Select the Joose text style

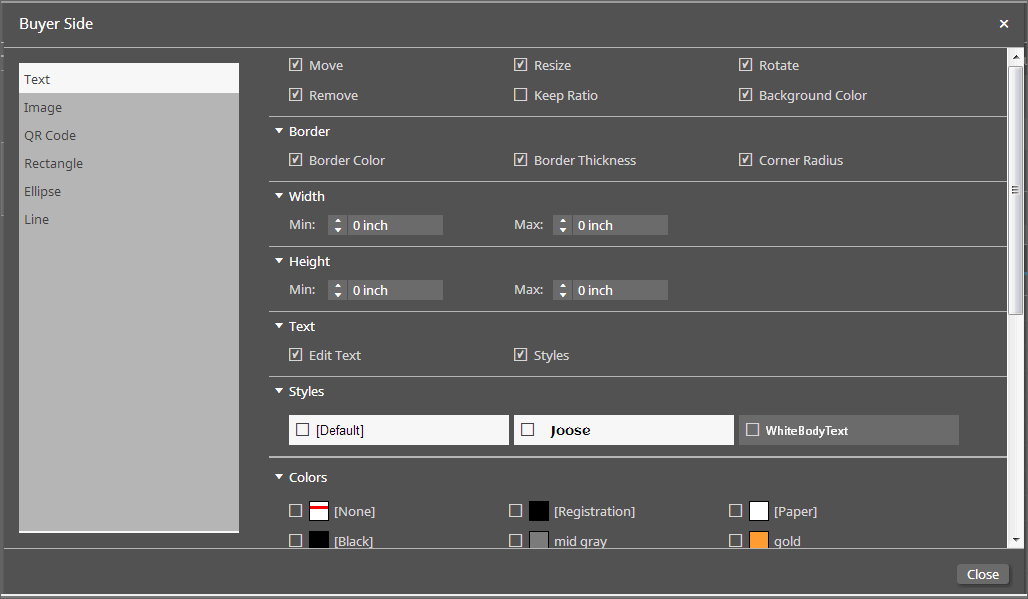[x=623, y=430]
